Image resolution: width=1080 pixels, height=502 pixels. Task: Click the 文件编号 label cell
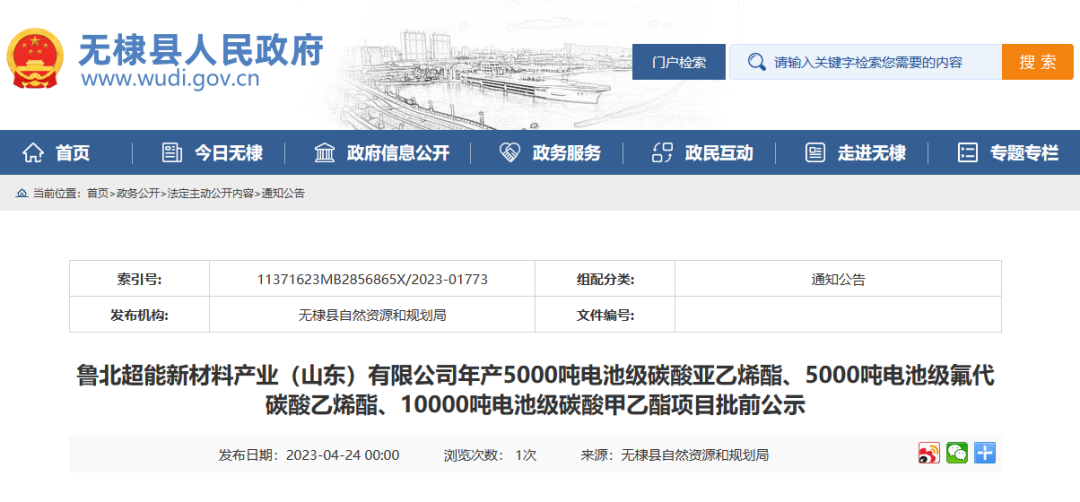(605, 315)
